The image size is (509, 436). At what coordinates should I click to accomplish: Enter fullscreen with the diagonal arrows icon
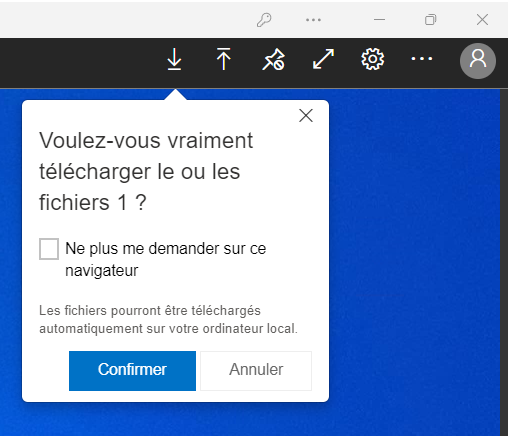[323, 59]
